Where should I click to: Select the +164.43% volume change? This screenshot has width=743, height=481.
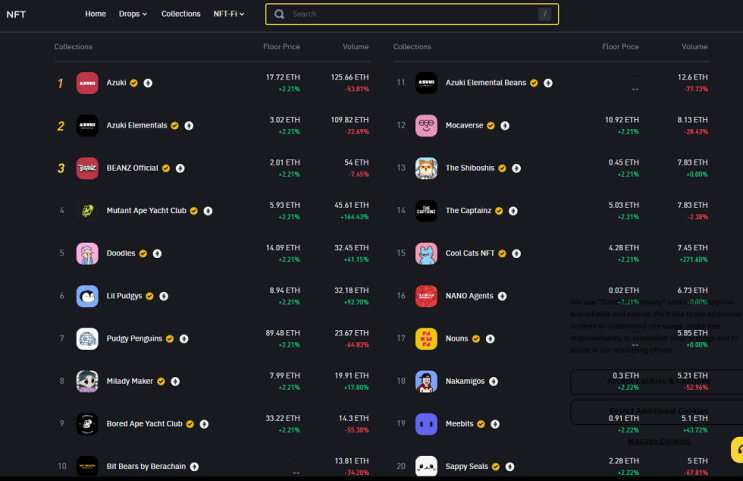(354, 217)
